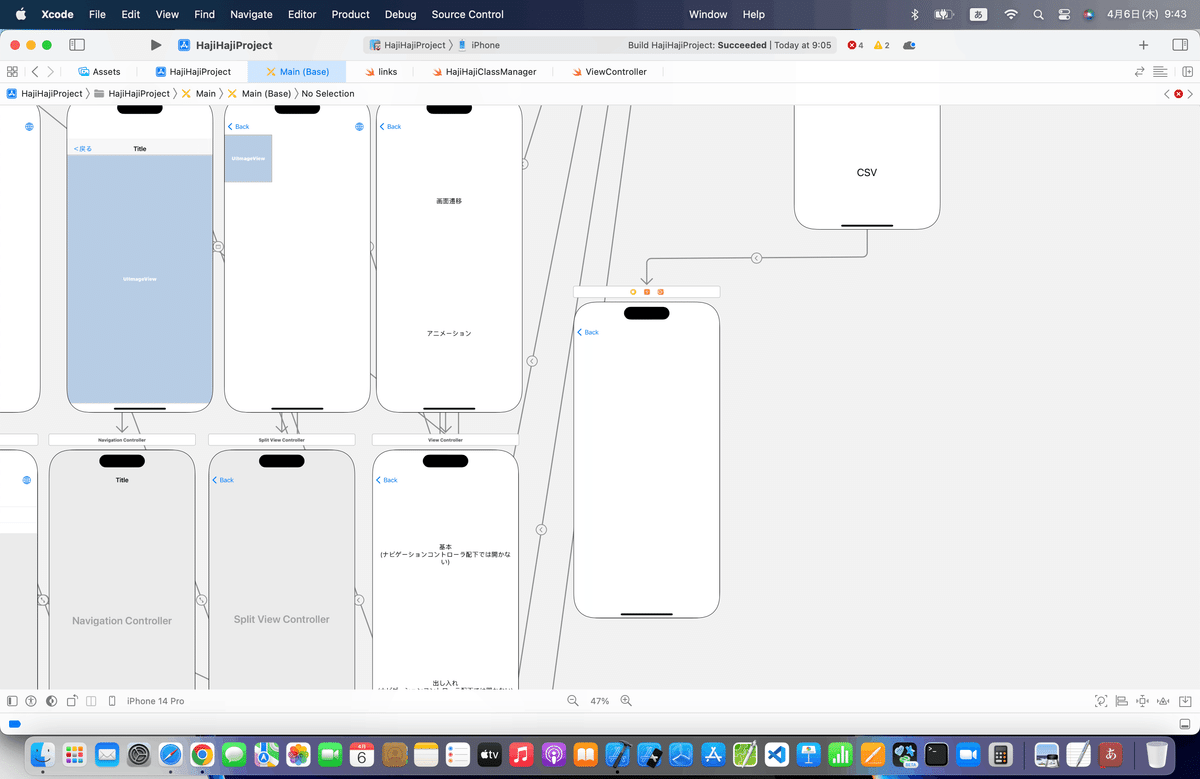Open the Source Control menu

(468, 14)
